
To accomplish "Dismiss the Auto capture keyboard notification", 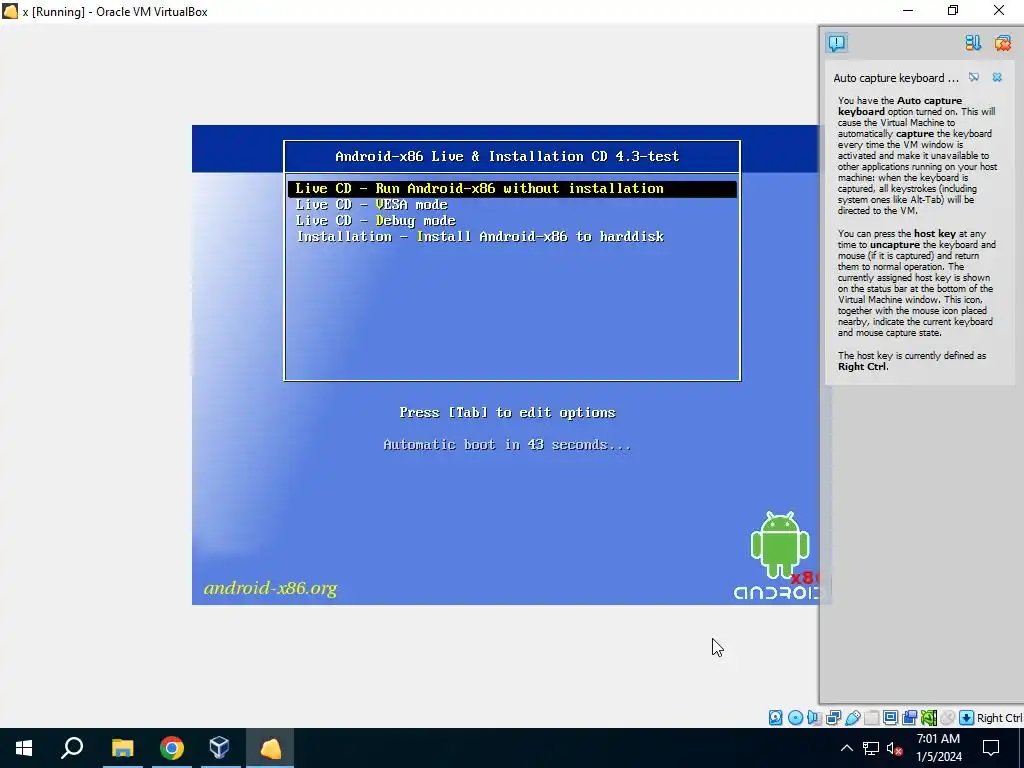I will point(997,78).
